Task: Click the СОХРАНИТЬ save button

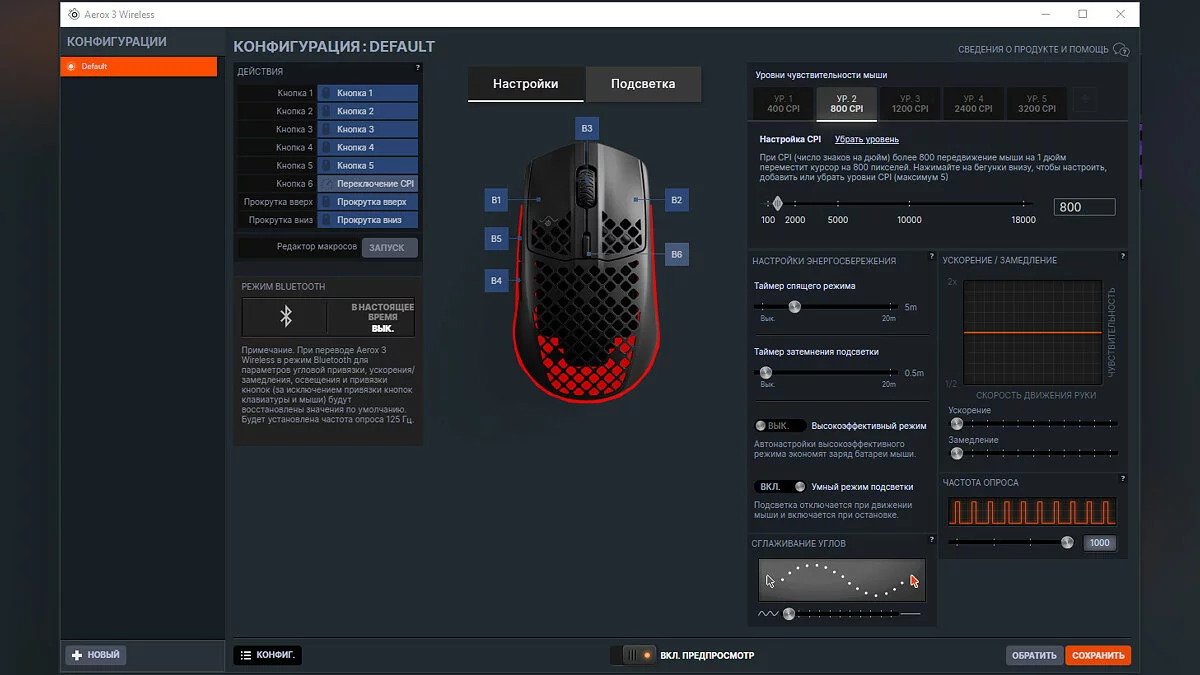Action: coord(1098,656)
